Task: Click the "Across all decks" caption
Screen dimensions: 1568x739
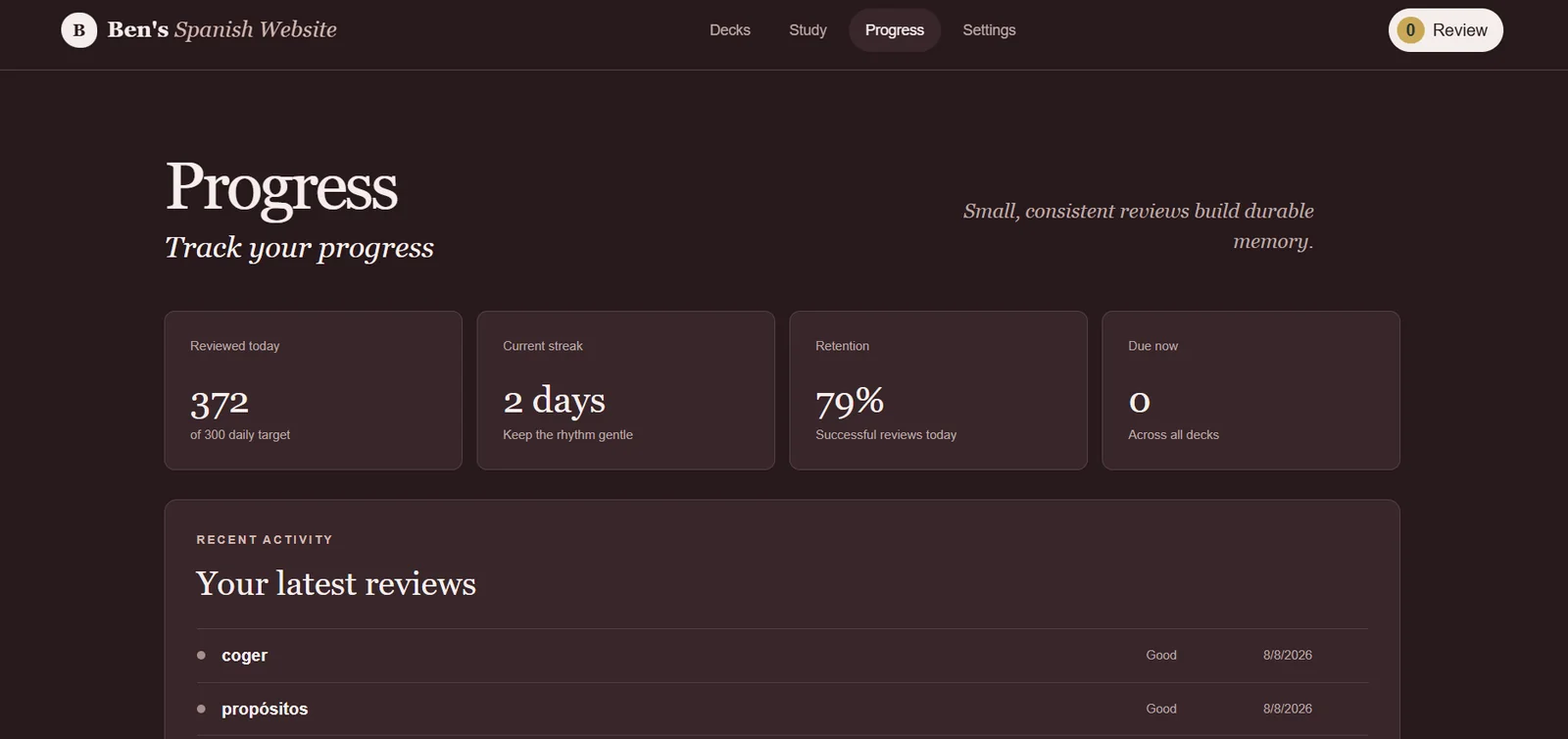Action: coord(1173,434)
